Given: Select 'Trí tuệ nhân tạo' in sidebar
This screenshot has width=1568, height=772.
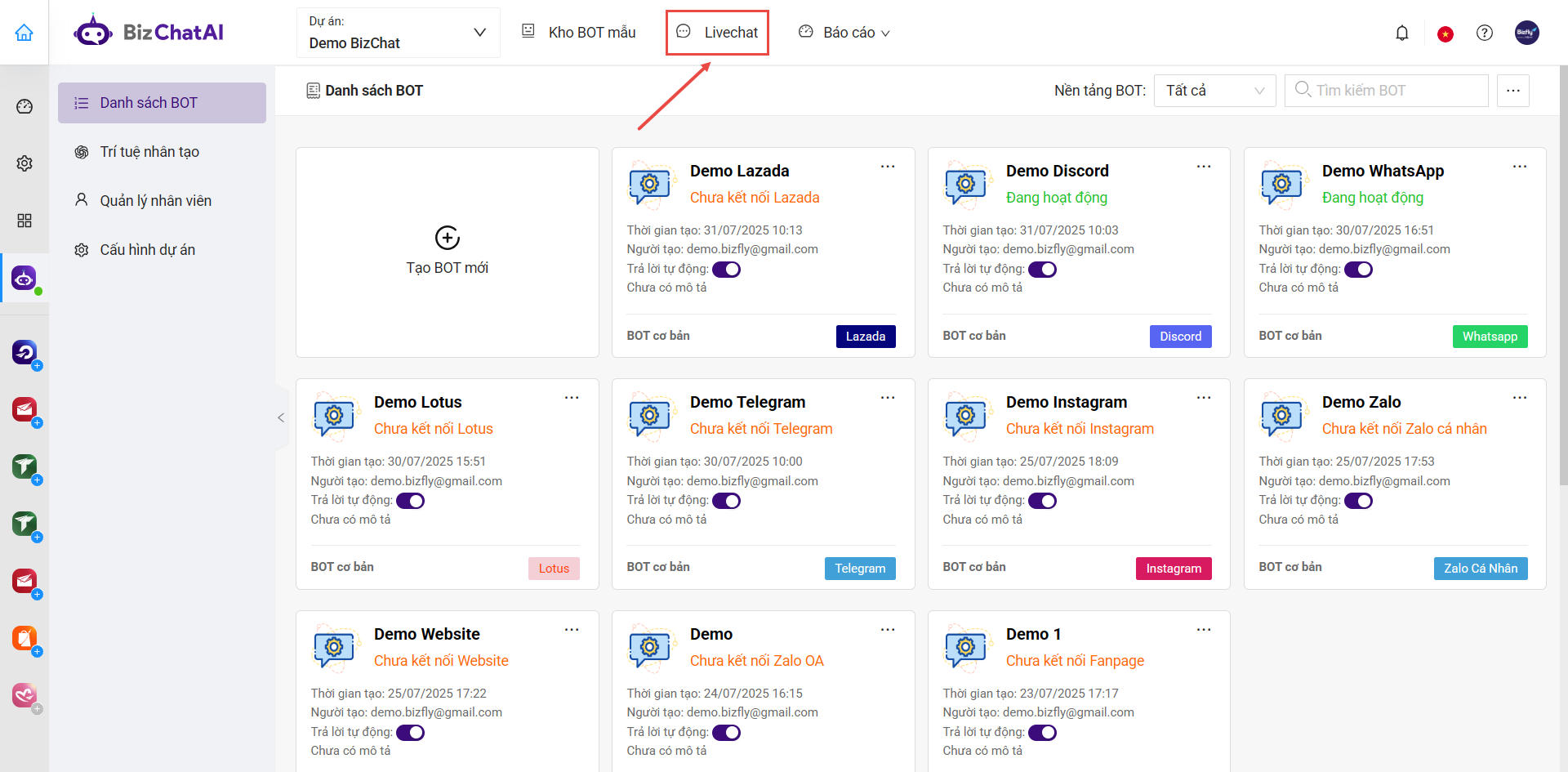Looking at the screenshot, I should 149,152.
